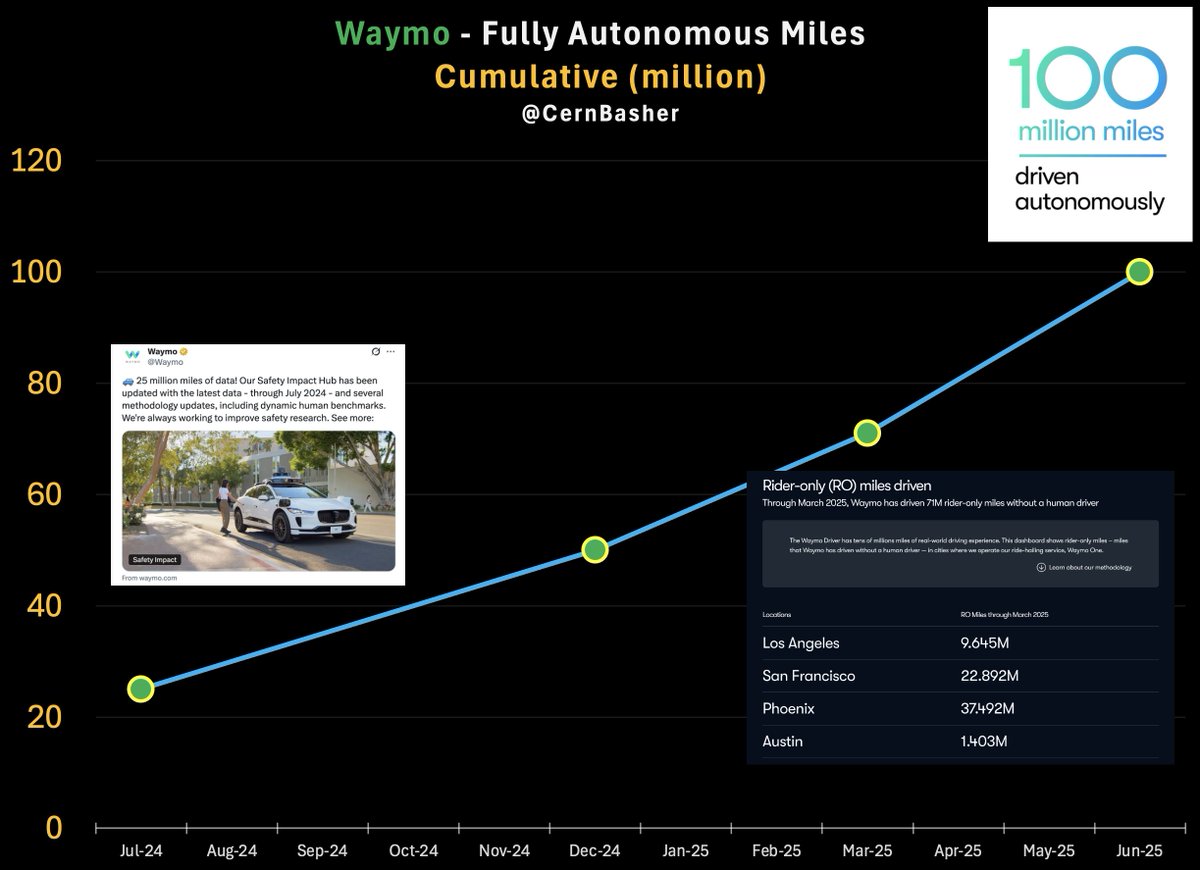Click the Jun-25 data point at 100 million
1200x870 pixels.
(x=1139, y=271)
